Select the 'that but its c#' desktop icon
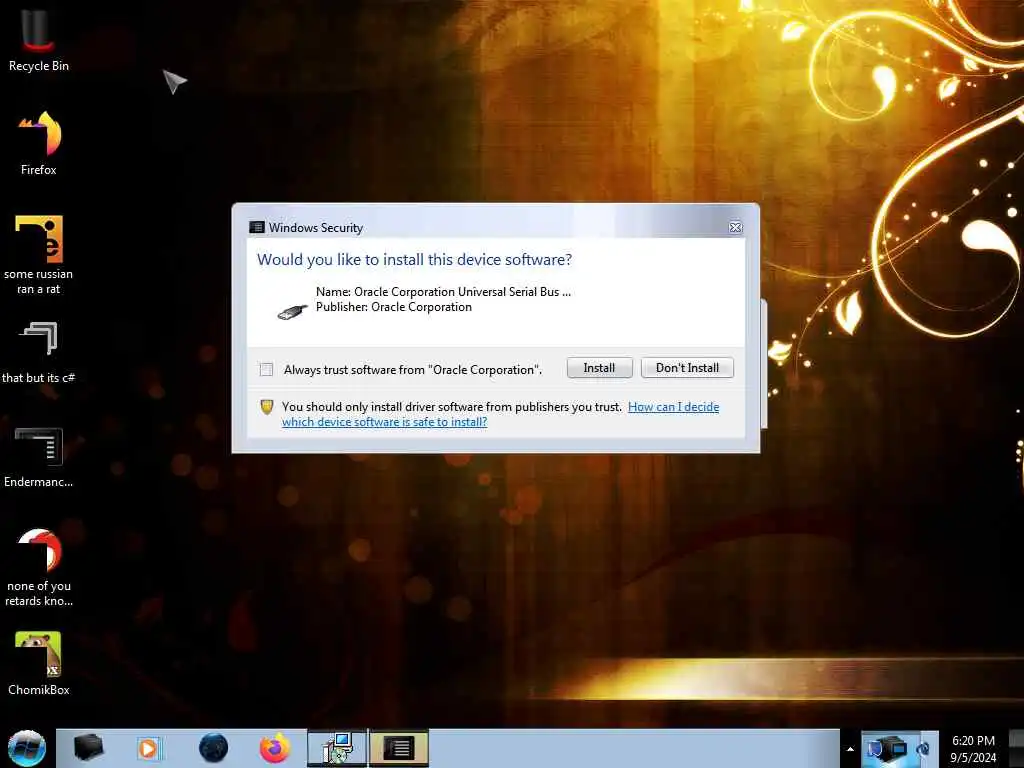The image size is (1024, 768). [39, 351]
